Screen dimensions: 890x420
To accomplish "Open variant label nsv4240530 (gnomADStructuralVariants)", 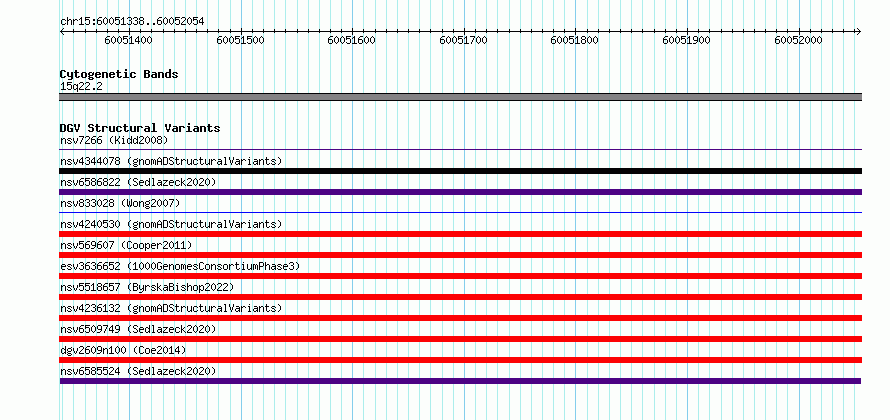I will click(x=171, y=224).
